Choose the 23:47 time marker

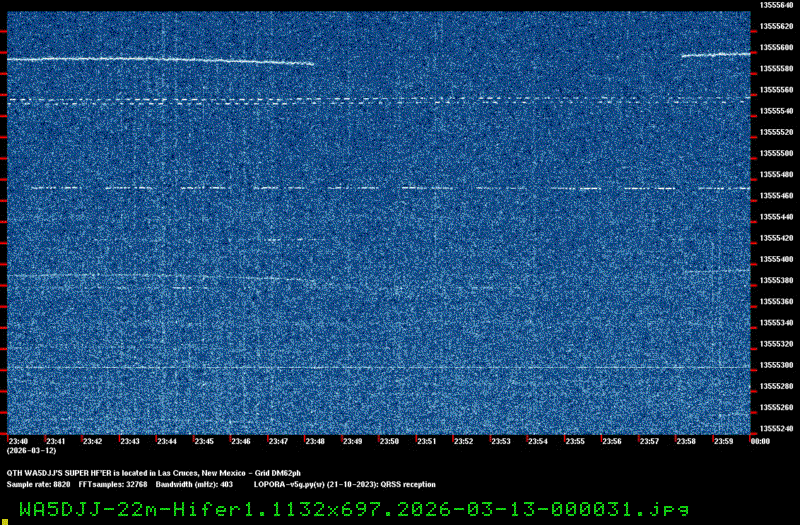(x=278, y=441)
